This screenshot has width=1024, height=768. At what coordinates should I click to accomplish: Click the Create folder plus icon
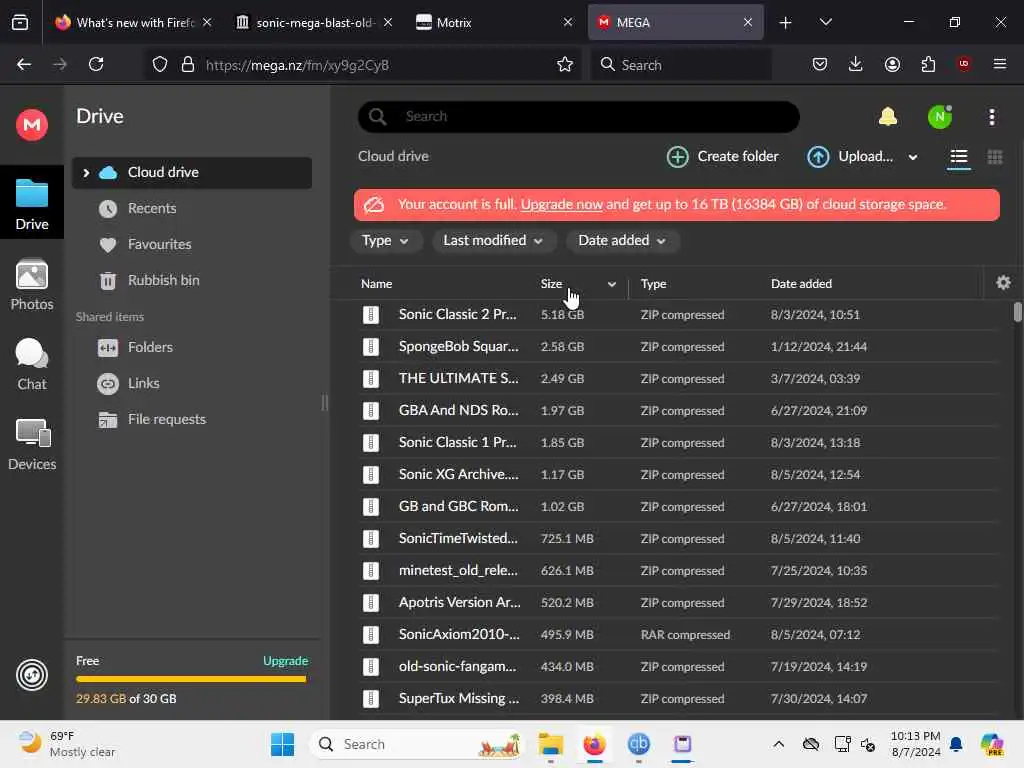[x=678, y=157]
